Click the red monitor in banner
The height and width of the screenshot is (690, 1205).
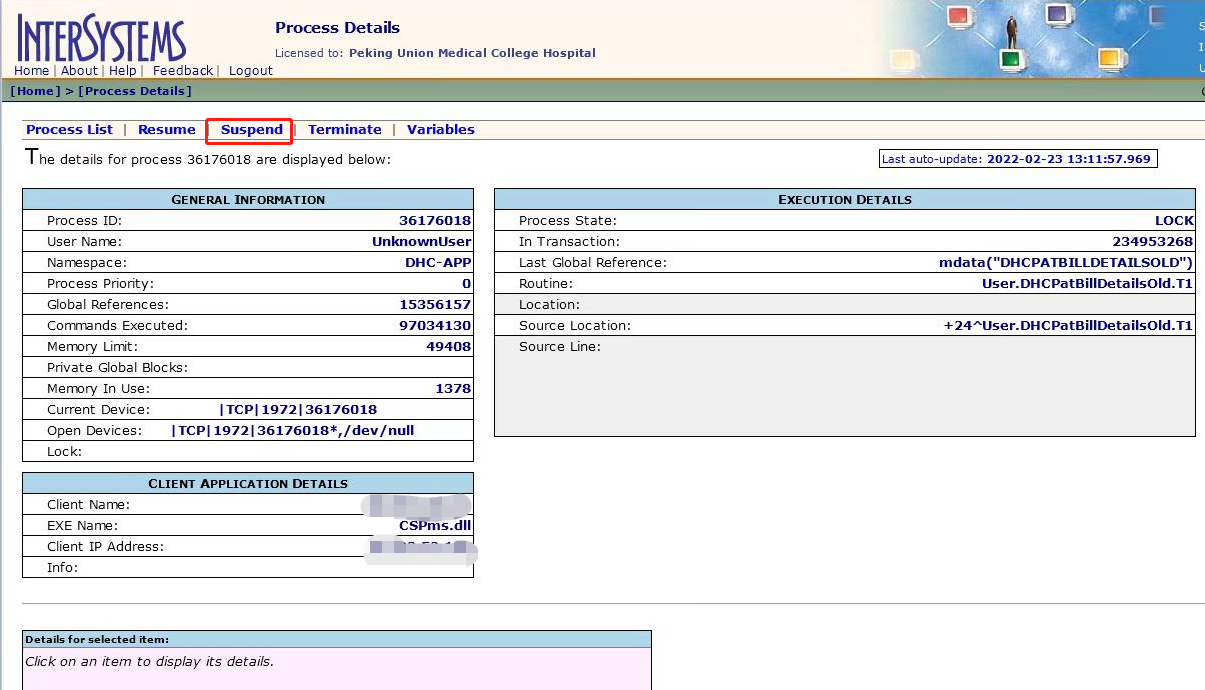(x=959, y=17)
